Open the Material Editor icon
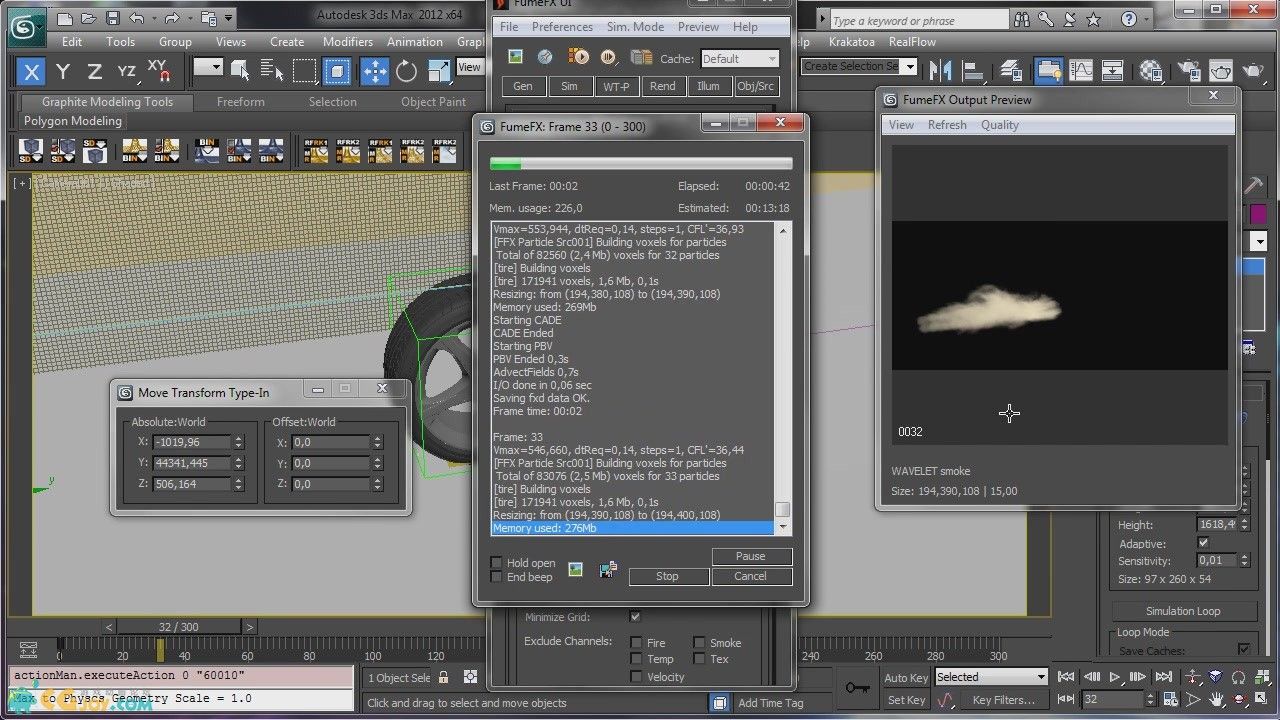This screenshot has width=1280, height=720. pyautogui.click(x=1151, y=70)
